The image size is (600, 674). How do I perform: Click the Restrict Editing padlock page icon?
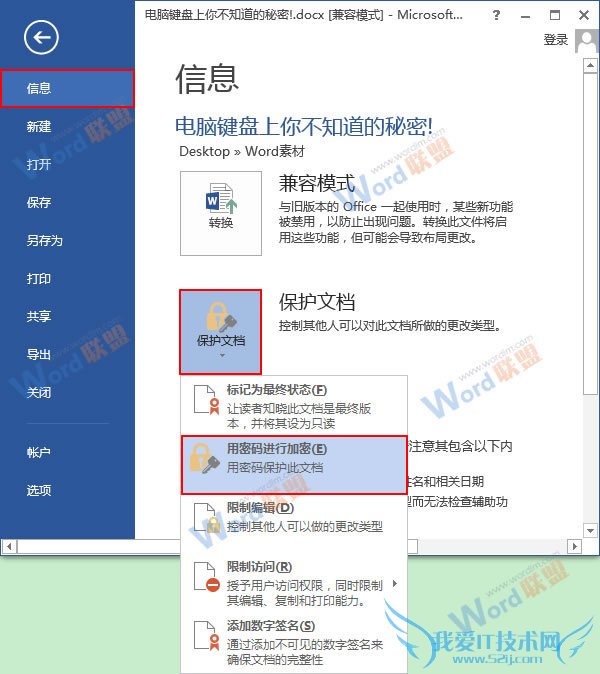pyautogui.click(x=207, y=518)
